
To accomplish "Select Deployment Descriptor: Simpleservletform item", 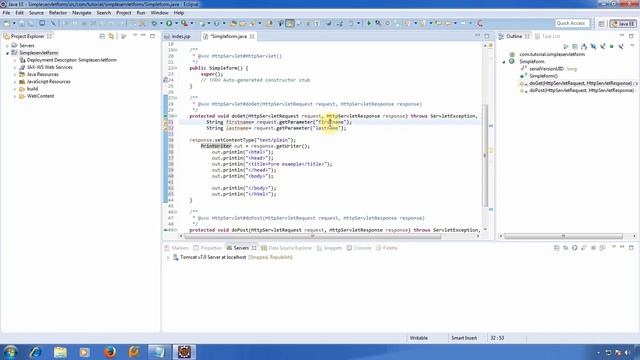I will 71,60.
